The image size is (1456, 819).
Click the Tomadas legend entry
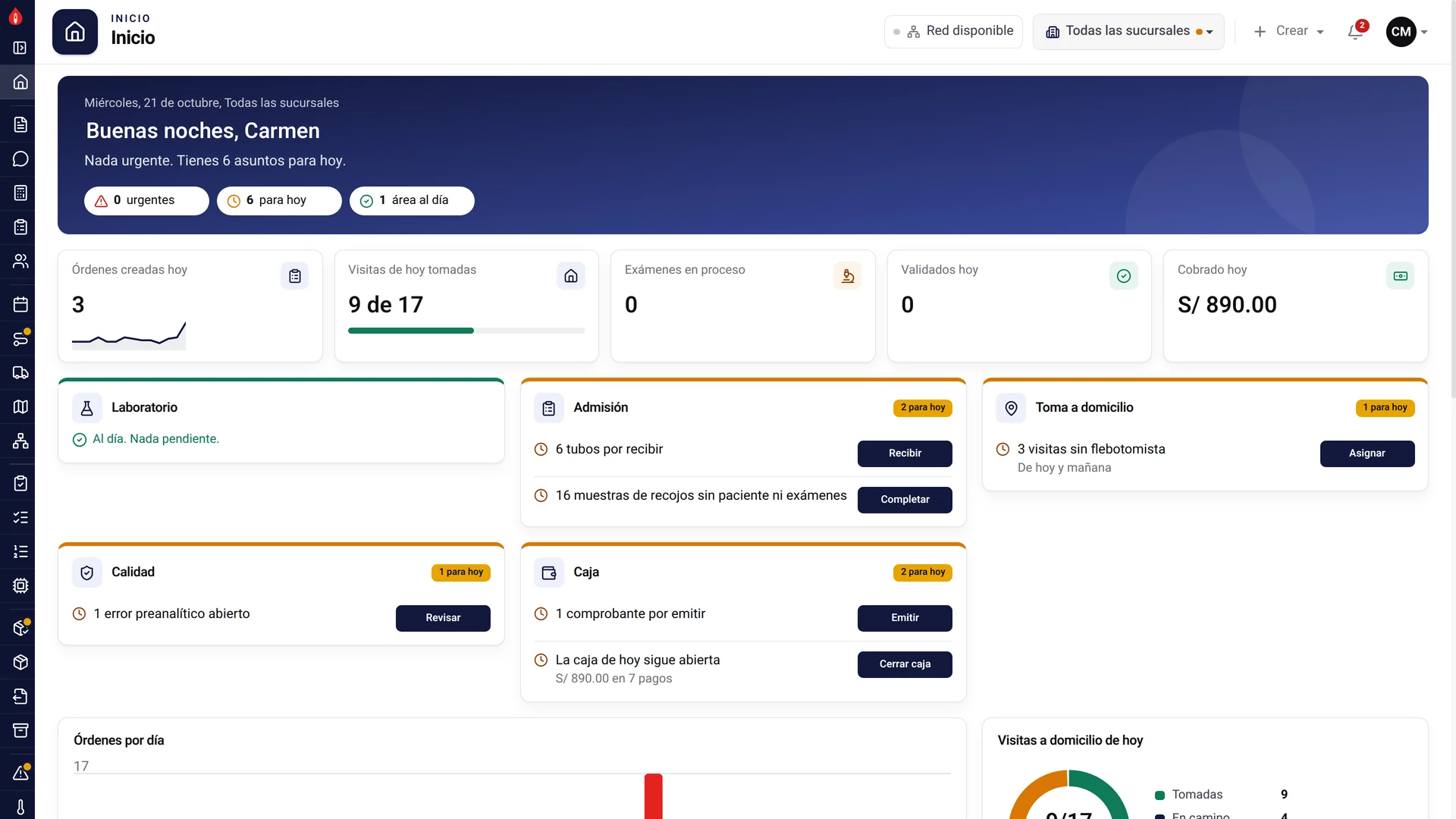click(1221, 794)
